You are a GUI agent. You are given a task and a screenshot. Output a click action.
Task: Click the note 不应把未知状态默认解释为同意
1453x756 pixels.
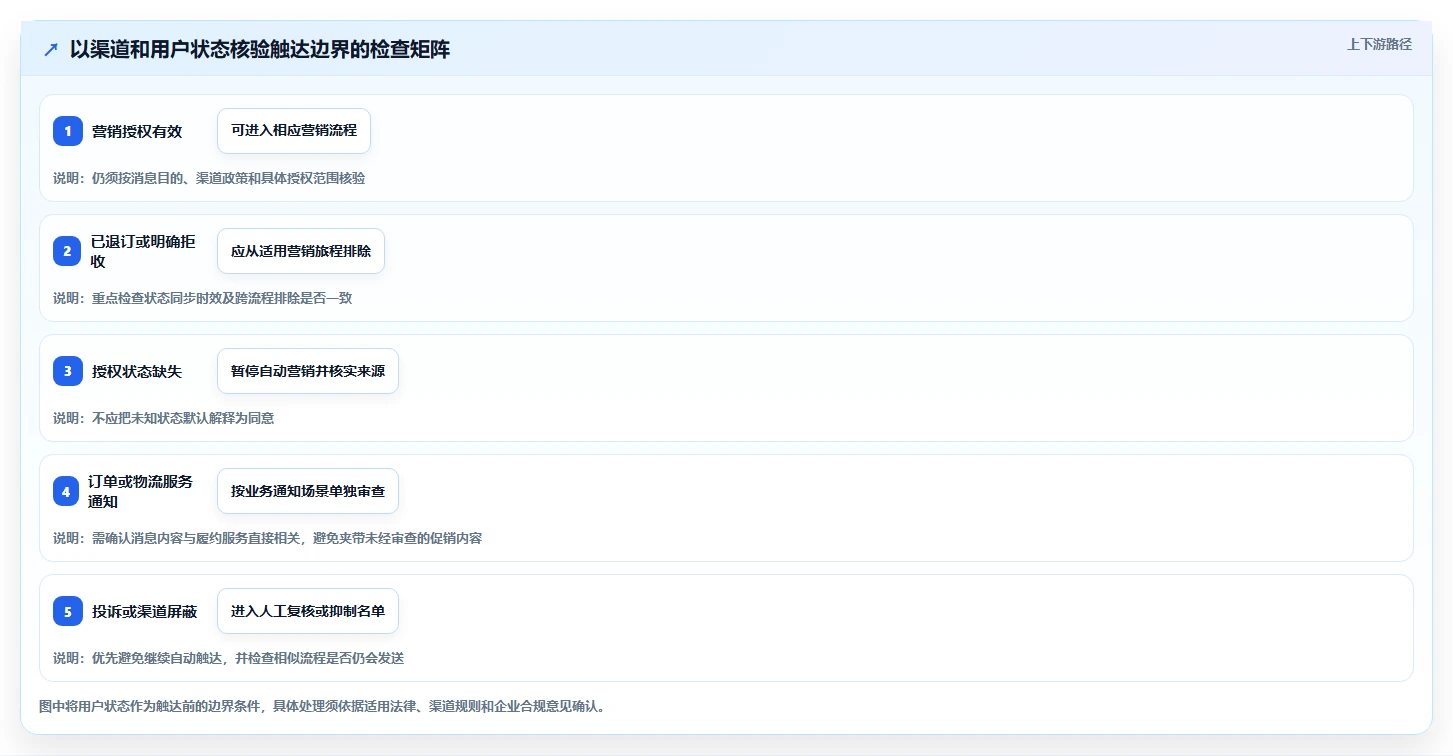pyautogui.click(x=164, y=418)
